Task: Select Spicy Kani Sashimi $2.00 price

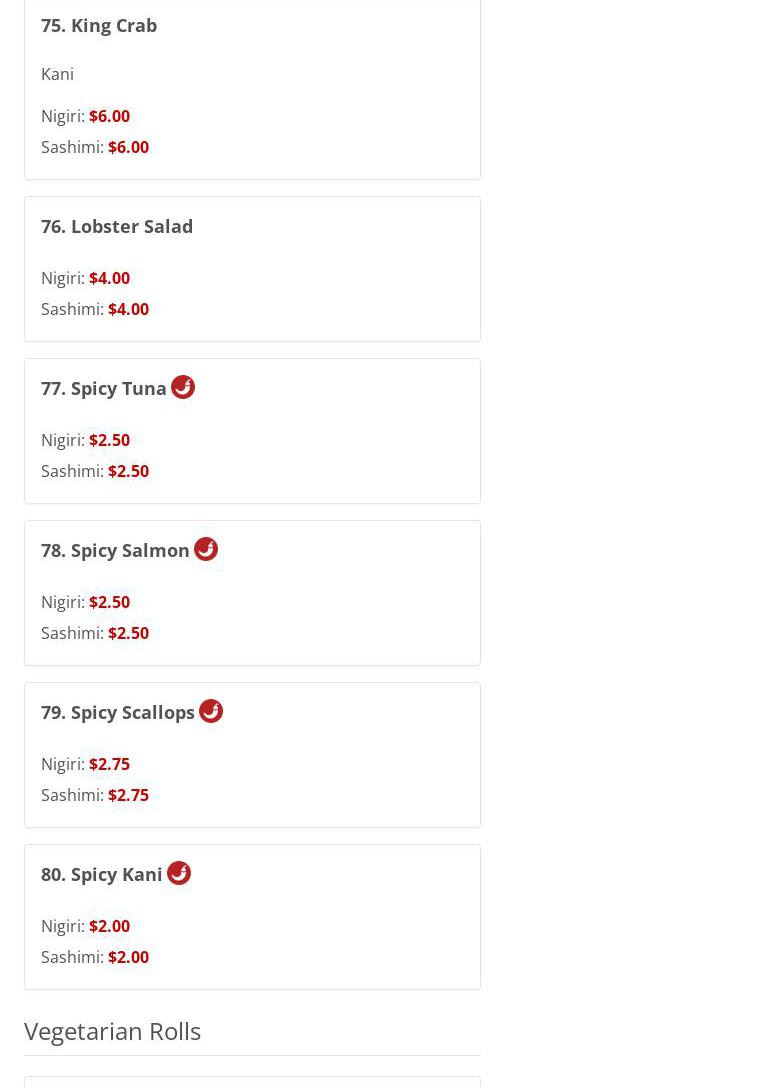Action: (x=95, y=957)
